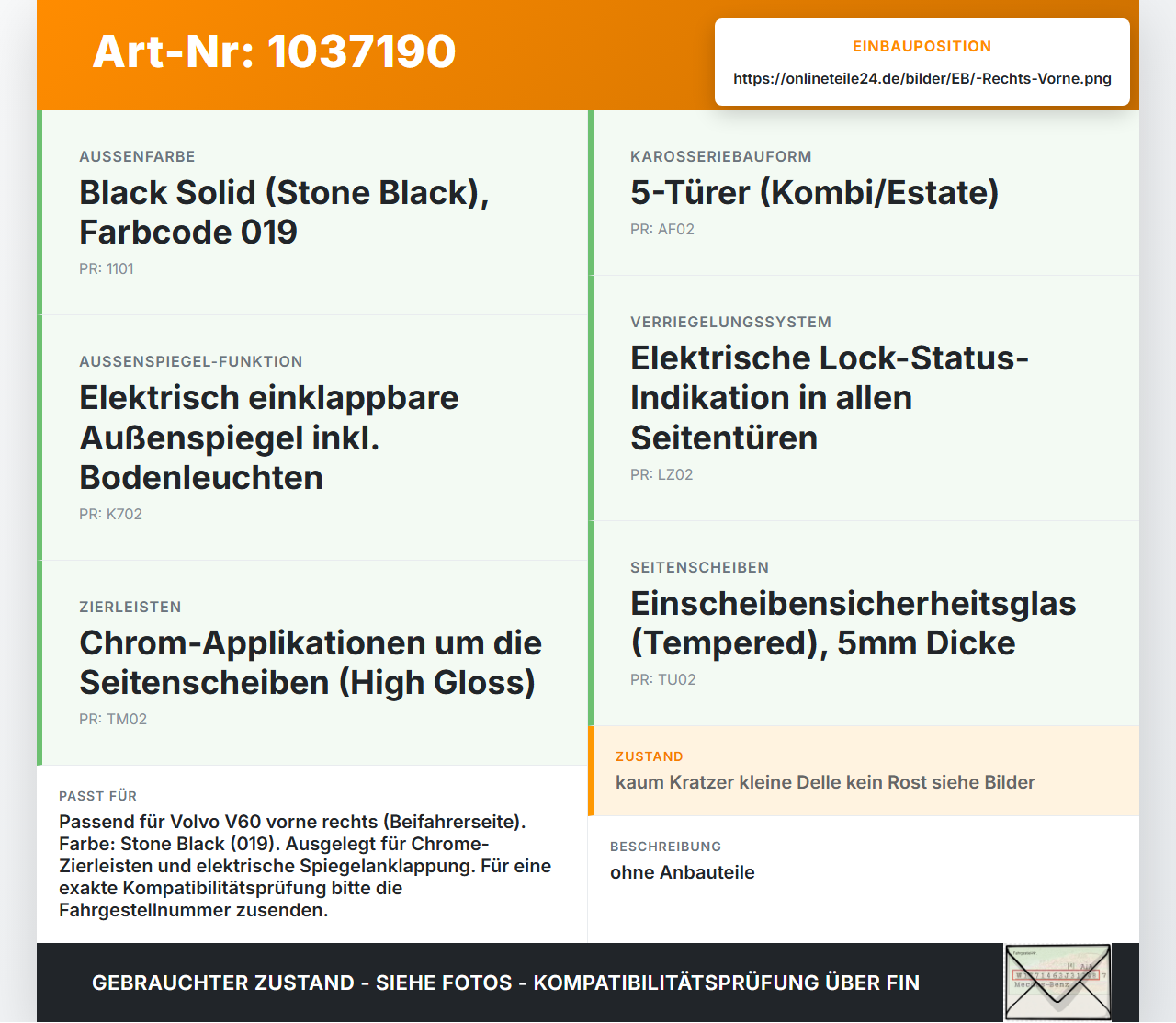Click the Elektrisch einklappbare Außenspiegel card

[x=312, y=438]
